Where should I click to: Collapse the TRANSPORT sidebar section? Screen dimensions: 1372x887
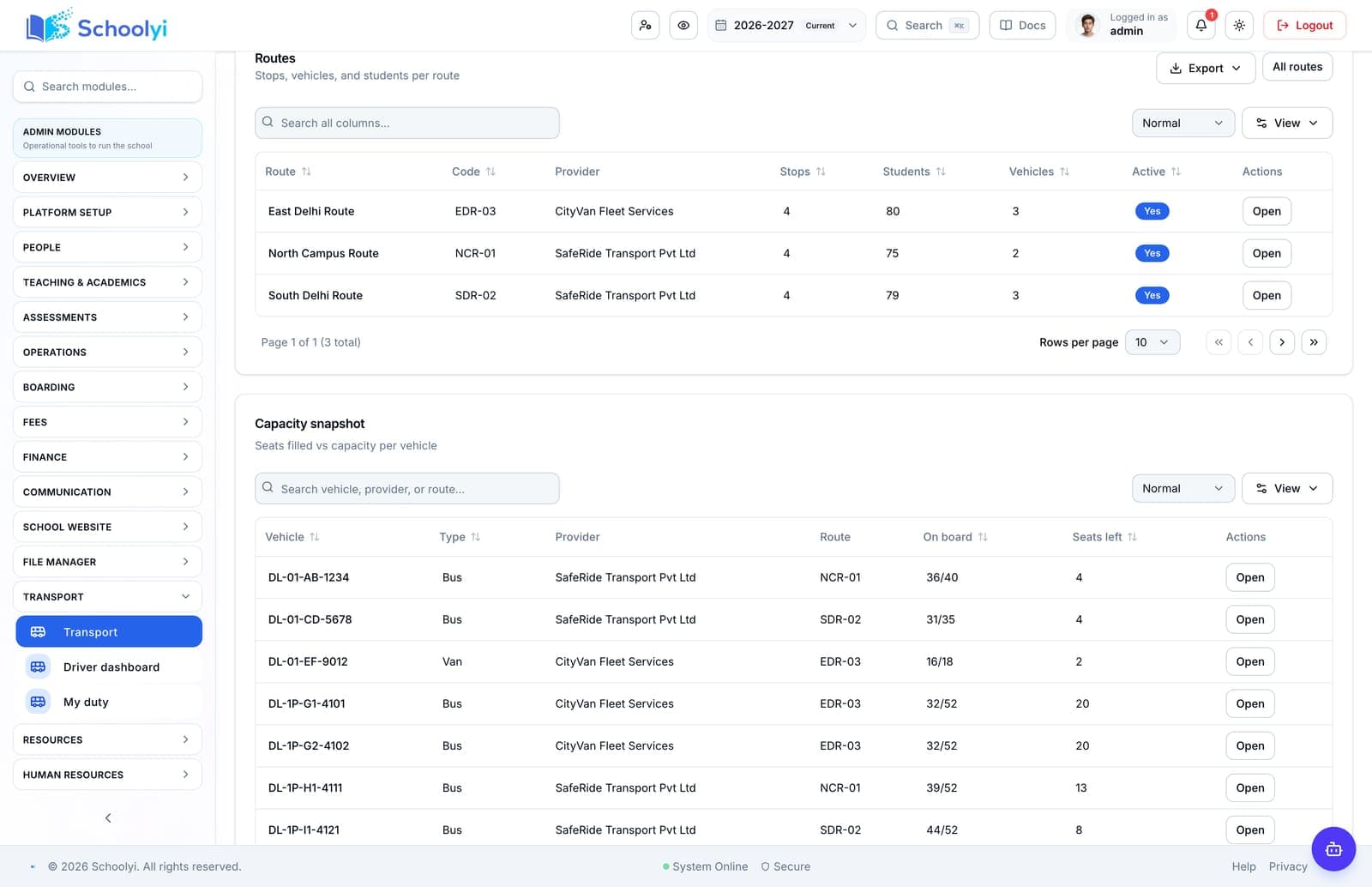tap(107, 596)
